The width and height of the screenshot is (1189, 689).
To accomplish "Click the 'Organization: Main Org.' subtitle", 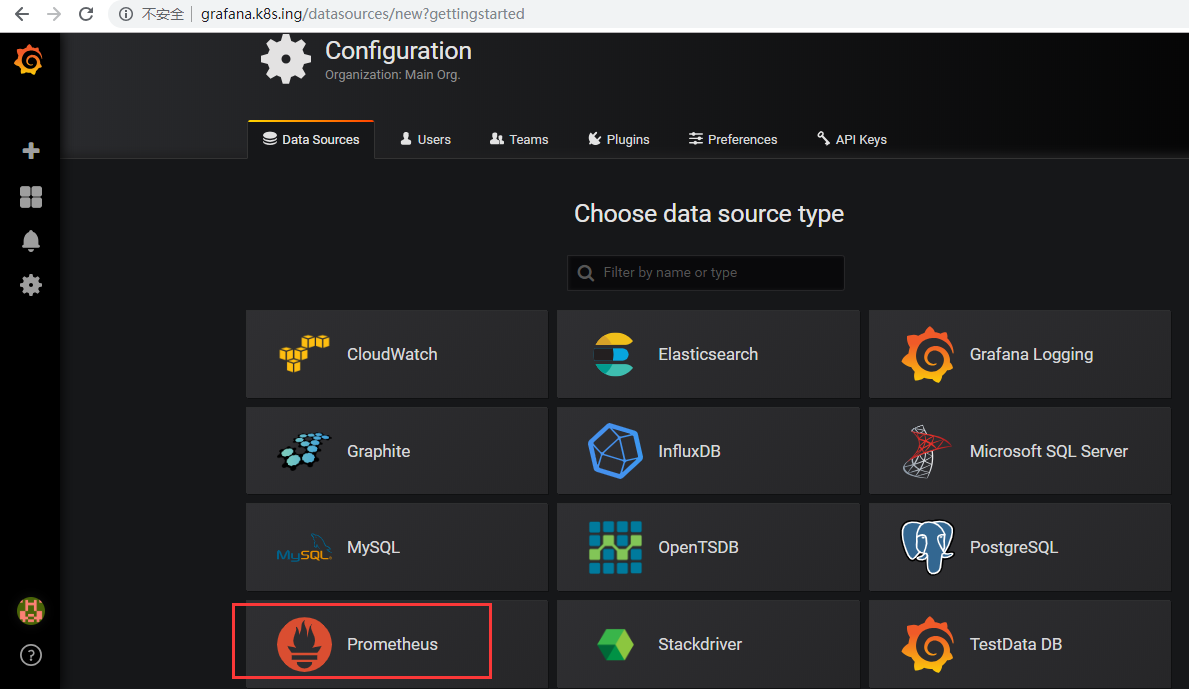I will coord(393,74).
